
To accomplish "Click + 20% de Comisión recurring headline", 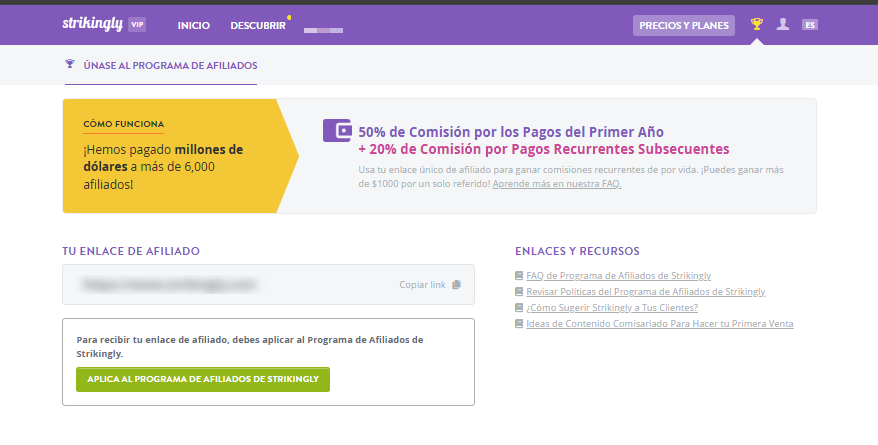I will [544, 149].
